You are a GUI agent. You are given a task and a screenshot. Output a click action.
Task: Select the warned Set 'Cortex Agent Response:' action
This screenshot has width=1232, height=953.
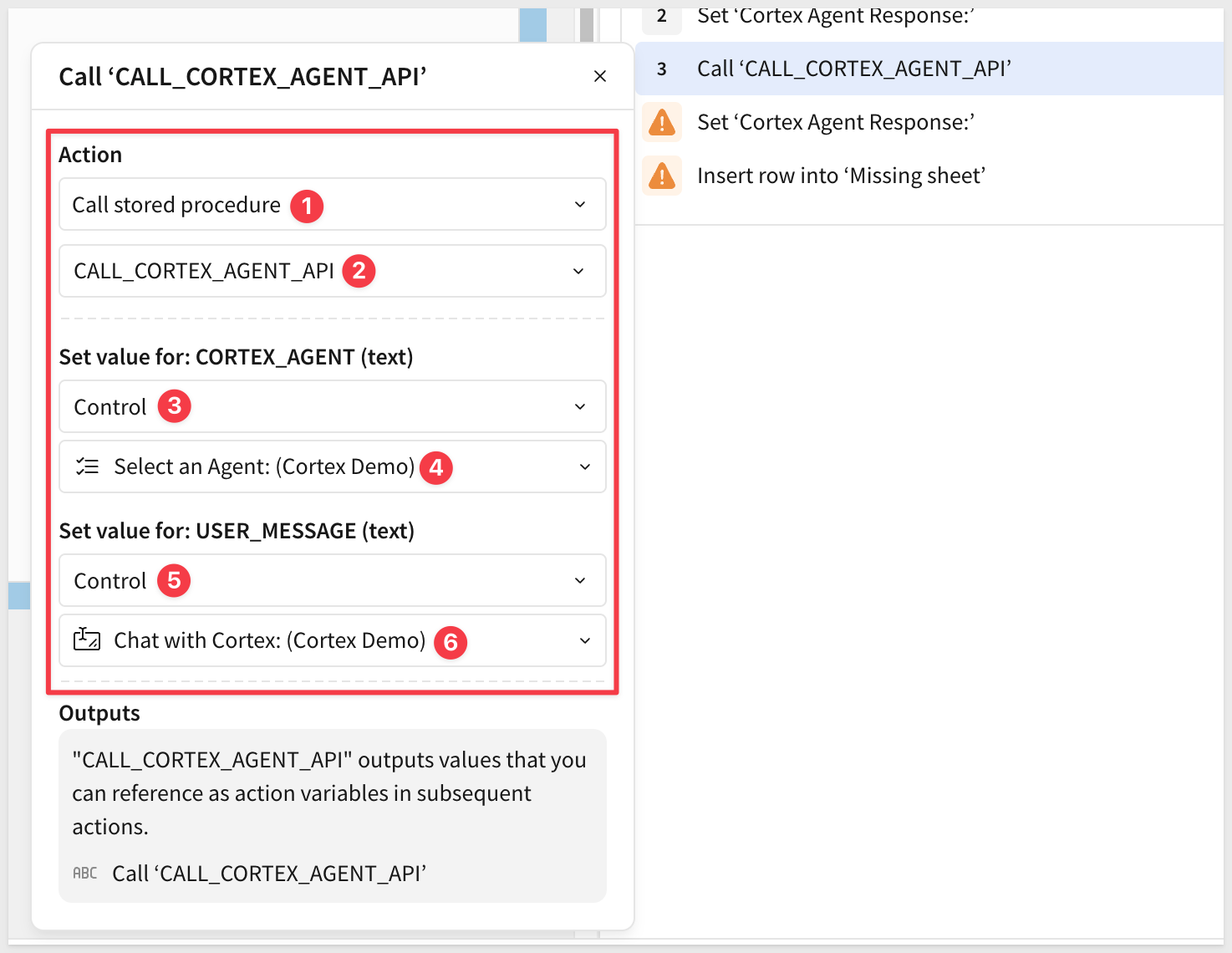coord(836,123)
